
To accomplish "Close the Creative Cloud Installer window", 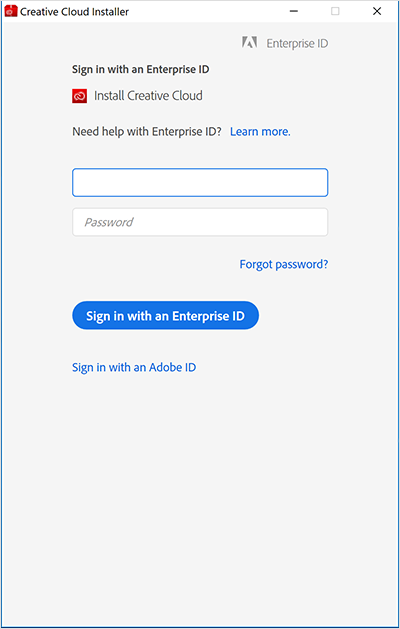I will click(377, 11).
